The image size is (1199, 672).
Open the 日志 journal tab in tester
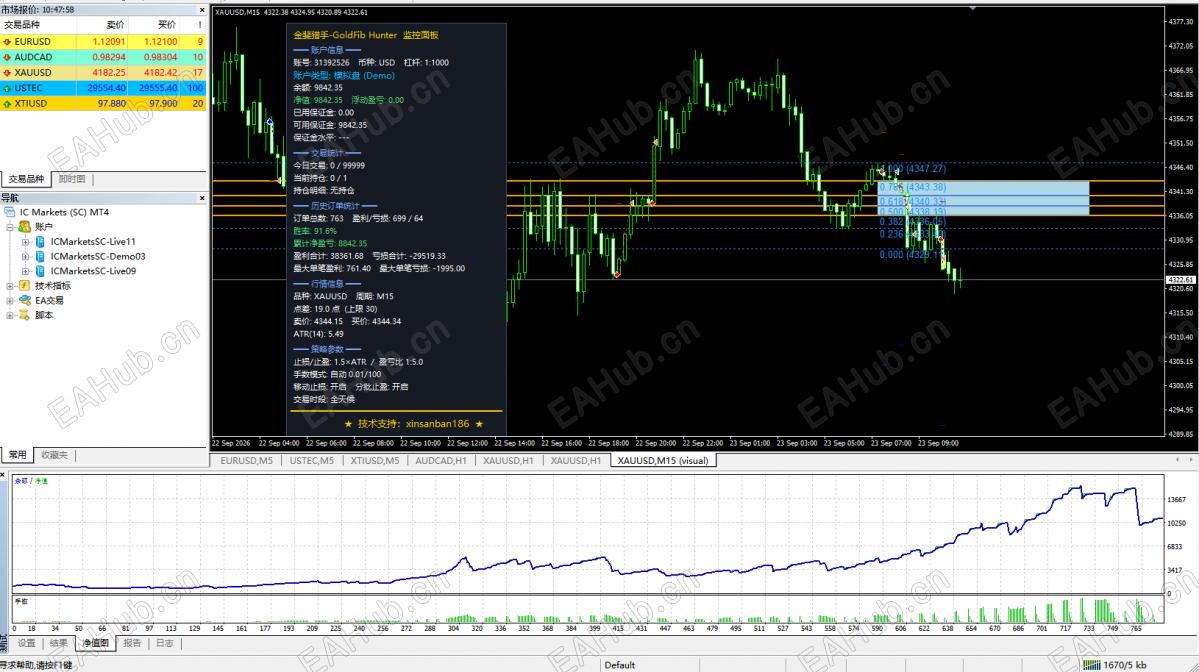click(x=164, y=644)
